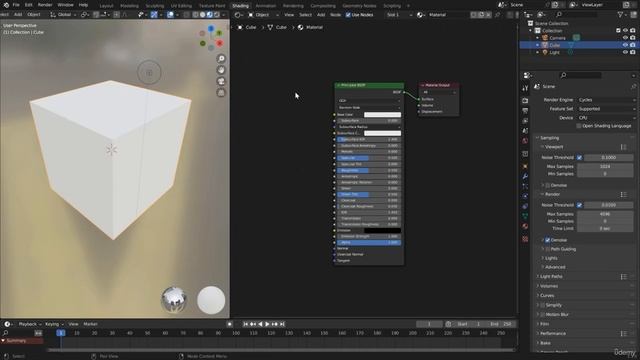
Task: Open the Window menu
Action: click(x=65, y=5)
